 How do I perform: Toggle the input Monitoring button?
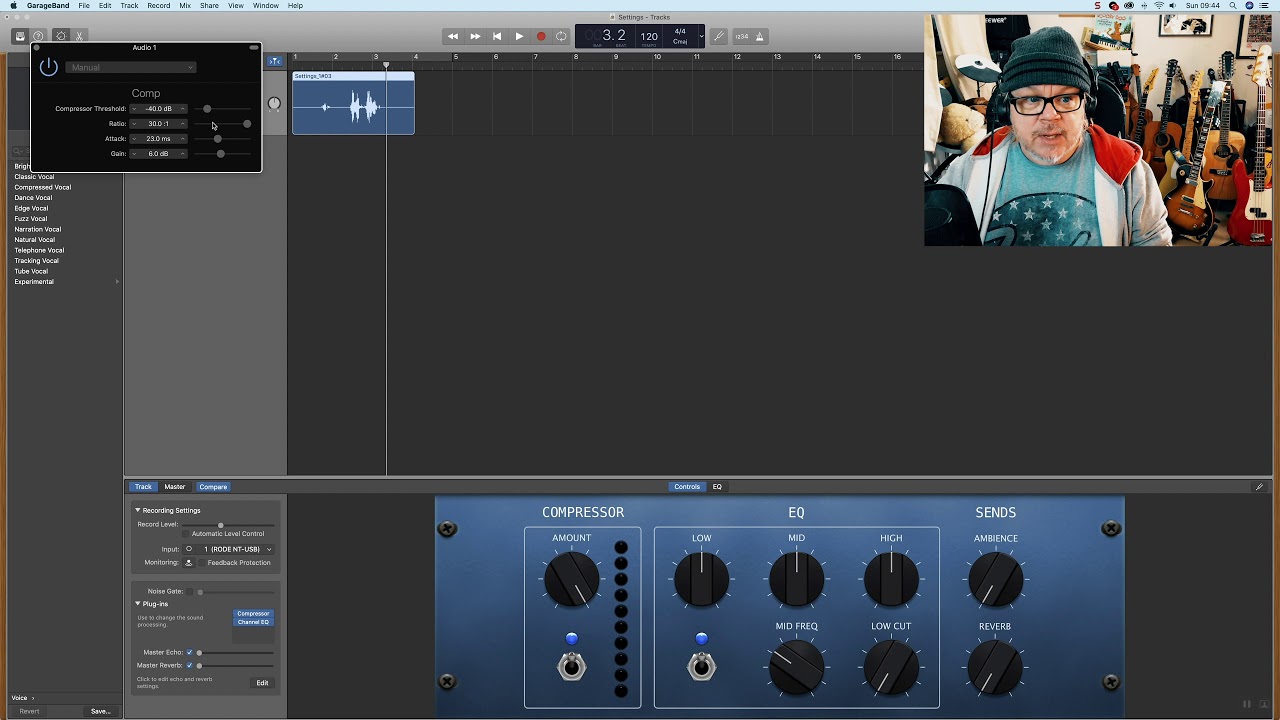[188, 563]
